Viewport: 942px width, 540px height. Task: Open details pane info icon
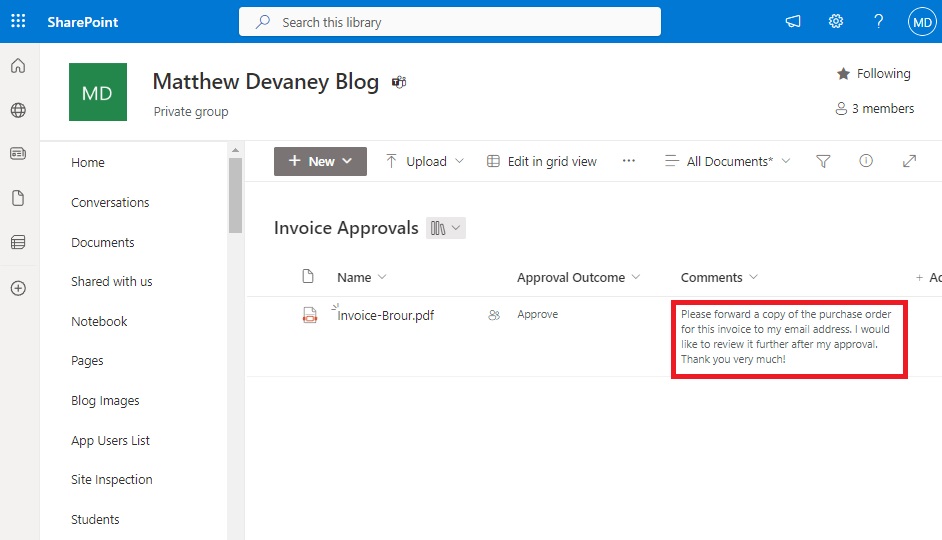[866, 160]
